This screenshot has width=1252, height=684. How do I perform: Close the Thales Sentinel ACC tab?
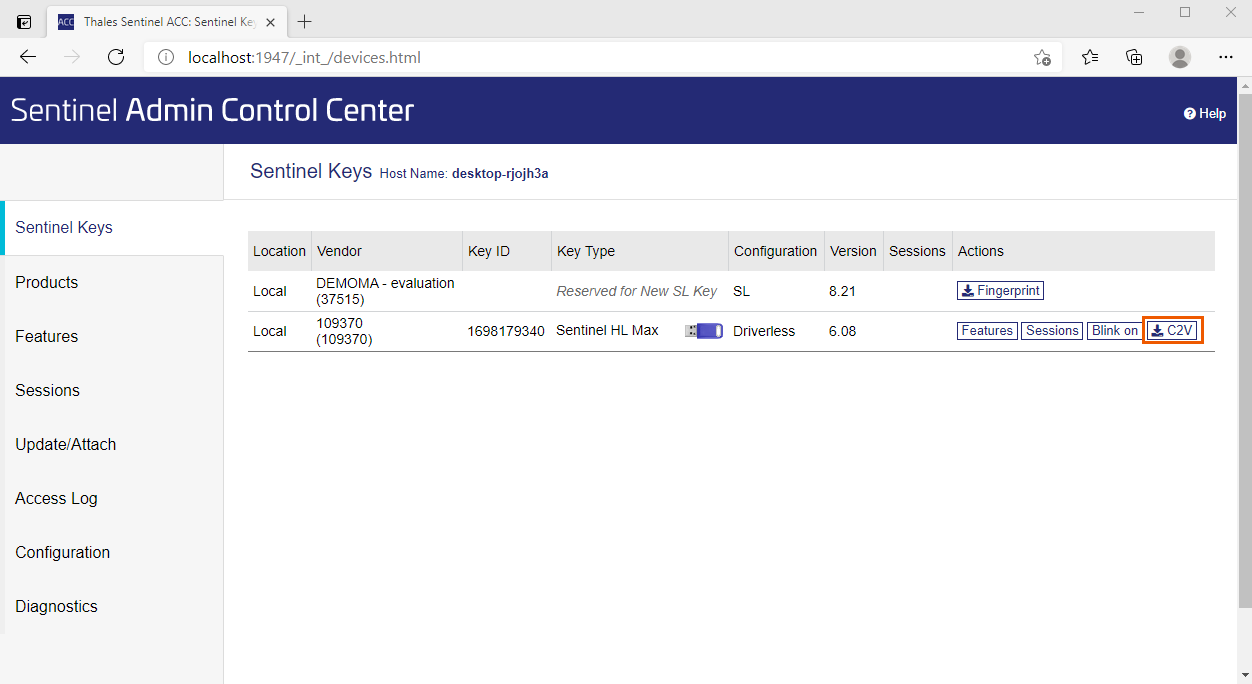pyautogui.click(x=271, y=22)
